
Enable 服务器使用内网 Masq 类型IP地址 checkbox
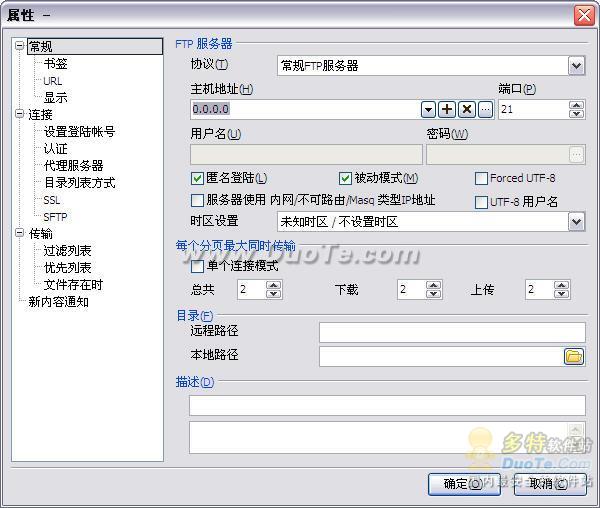pyautogui.click(x=197, y=200)
